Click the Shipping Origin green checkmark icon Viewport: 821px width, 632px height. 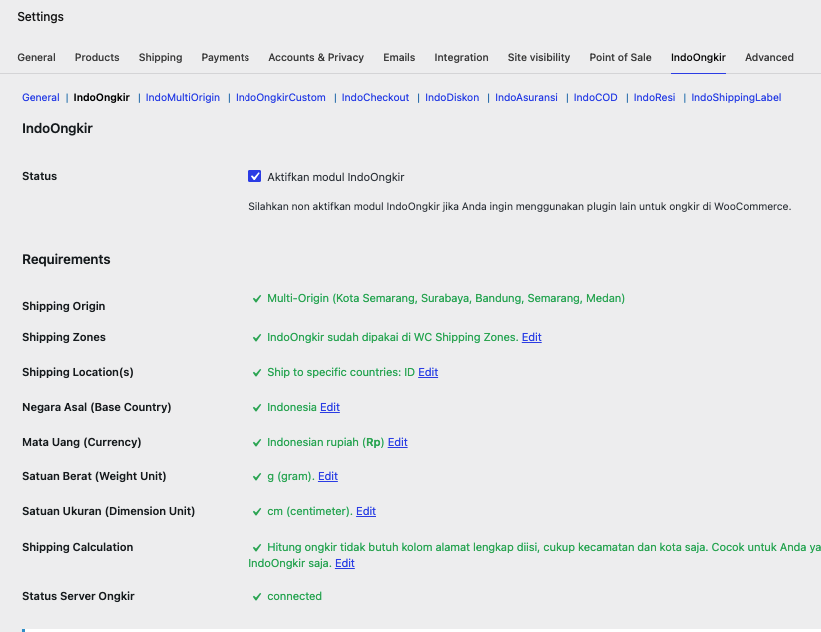[257, 298]
